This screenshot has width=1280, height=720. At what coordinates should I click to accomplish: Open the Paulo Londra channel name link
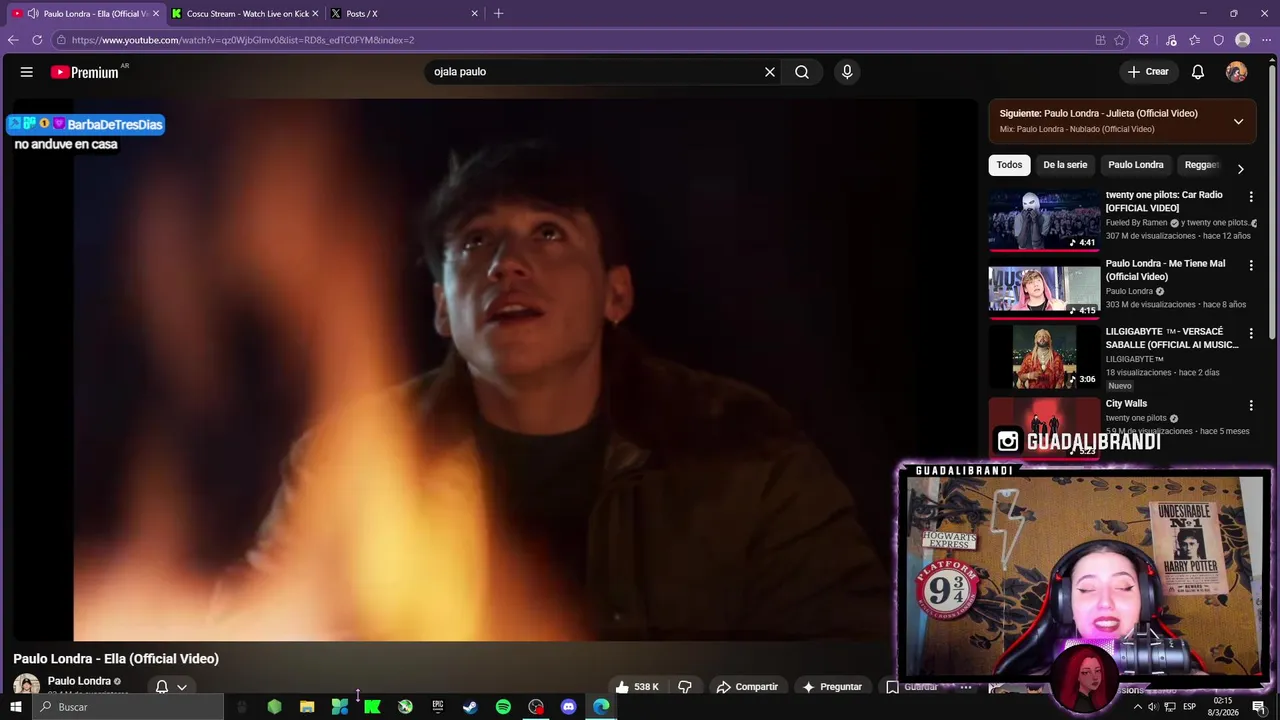coord(79,681)
